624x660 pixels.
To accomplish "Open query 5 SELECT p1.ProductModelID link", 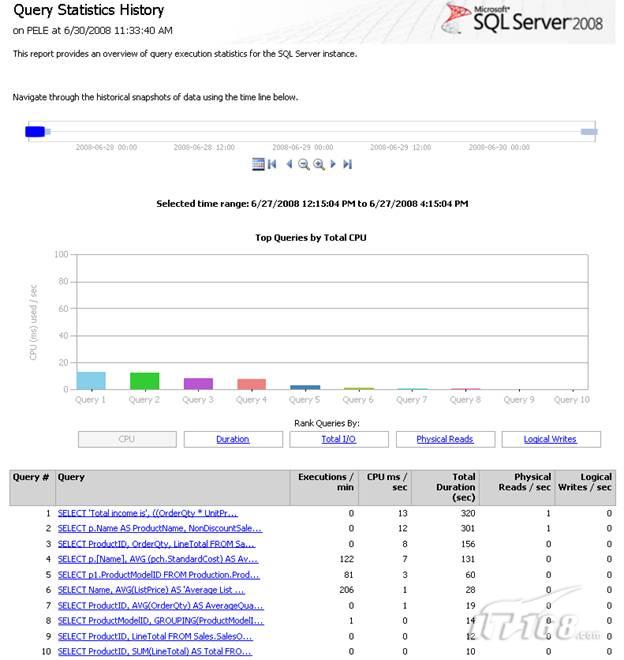I will point(159,575).
